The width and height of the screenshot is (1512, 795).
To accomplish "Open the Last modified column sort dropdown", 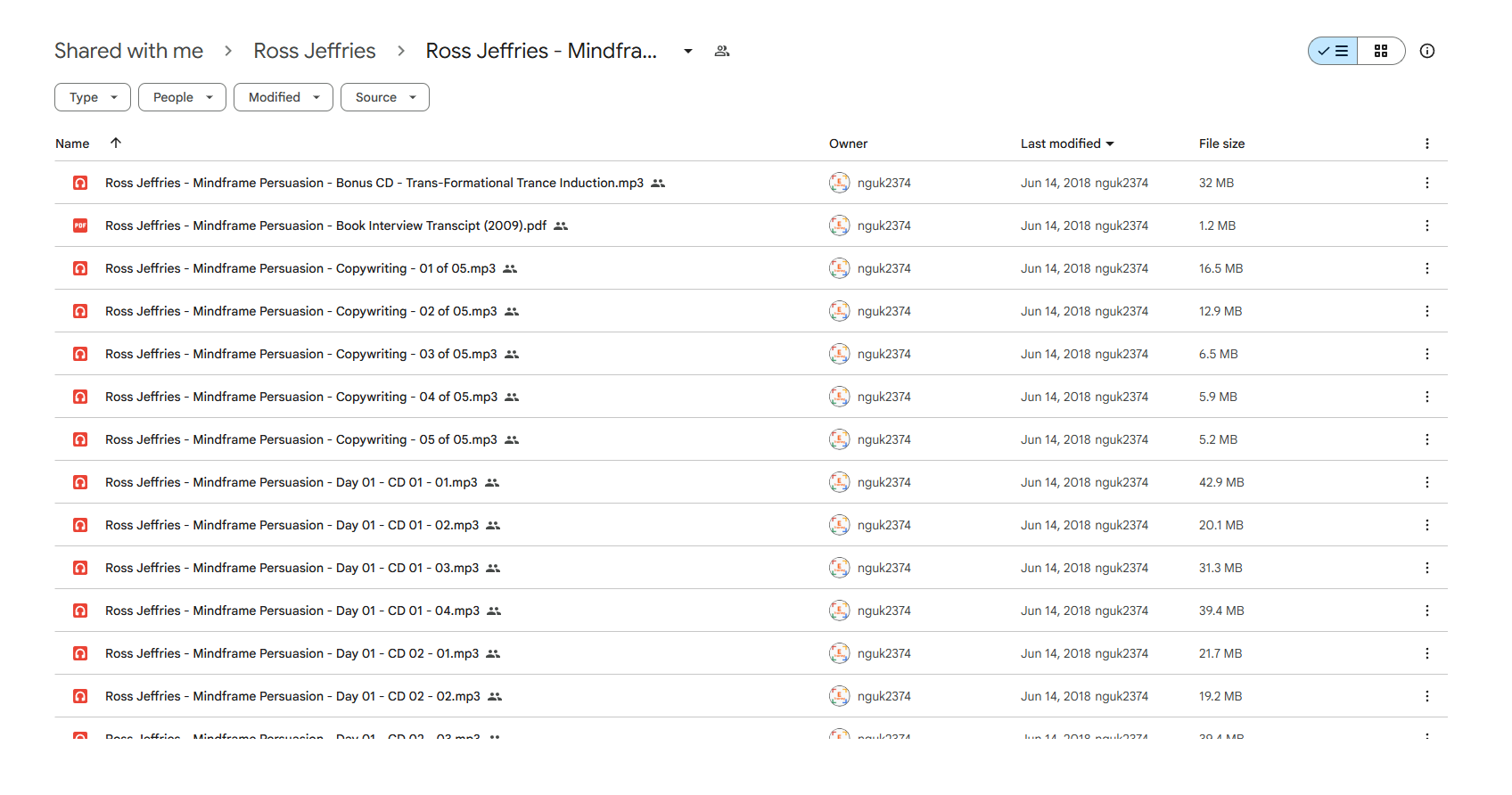I will click(1067, 143).
